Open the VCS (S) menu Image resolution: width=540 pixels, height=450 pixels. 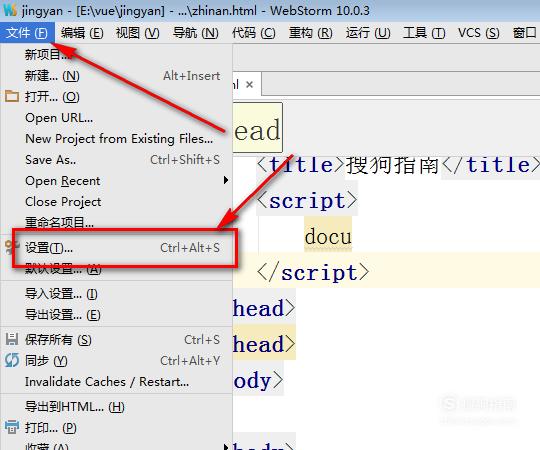pos(478,33)
